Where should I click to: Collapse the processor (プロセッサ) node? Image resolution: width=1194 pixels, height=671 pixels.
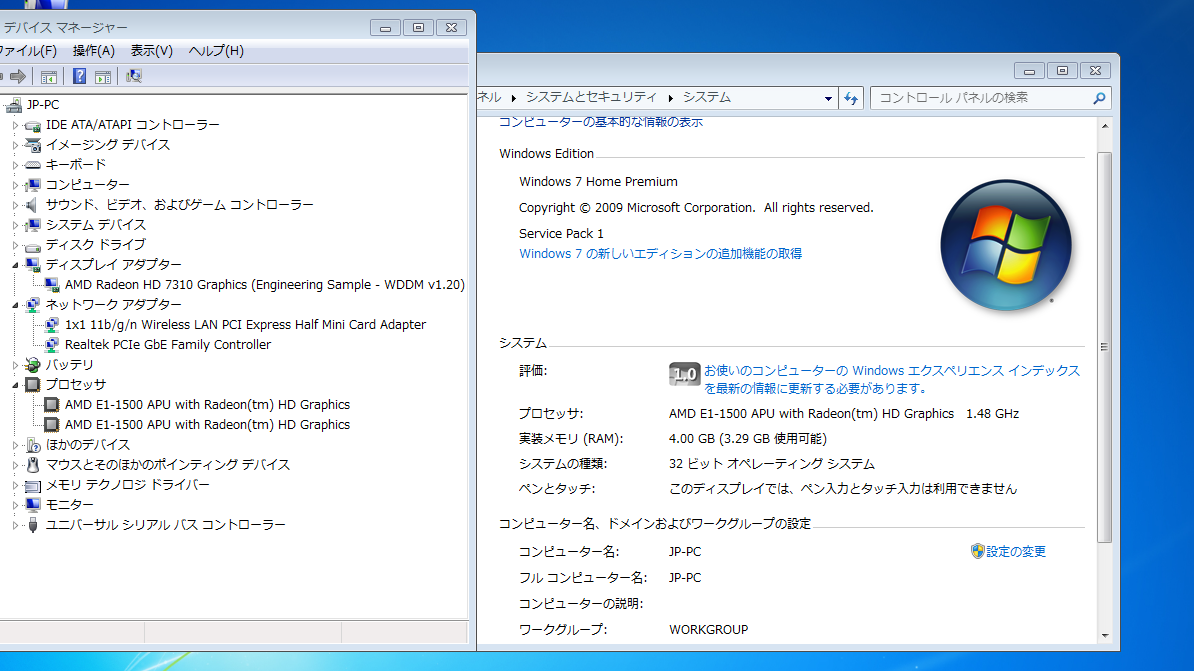point(15,385)
